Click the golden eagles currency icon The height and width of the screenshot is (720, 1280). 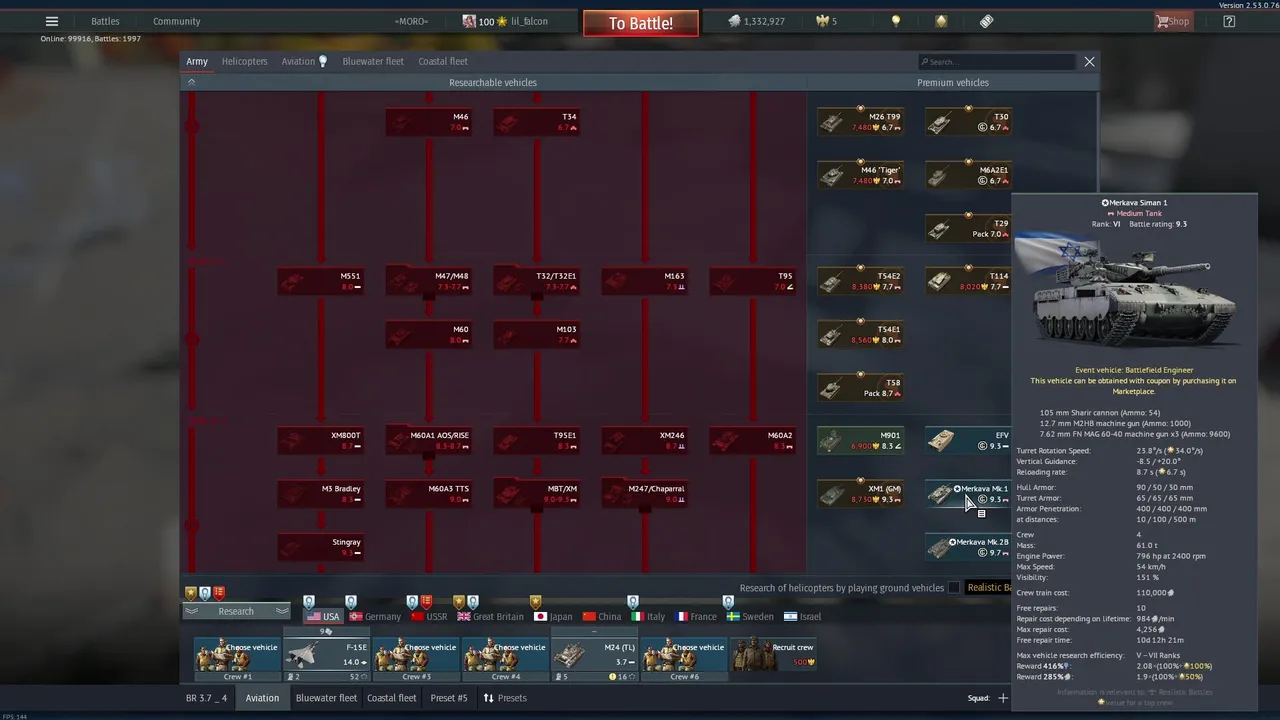coord(824,21)
